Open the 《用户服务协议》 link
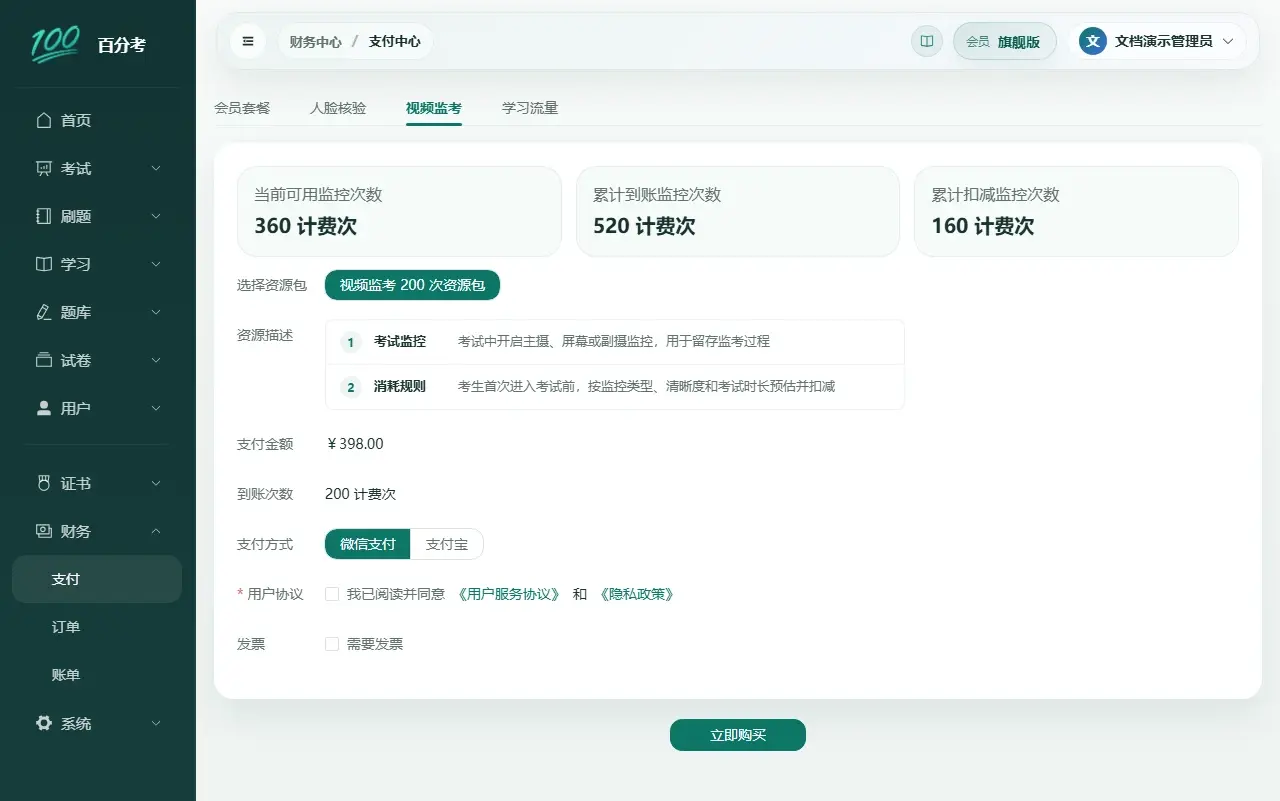1280x801 pixels. click(509, 594)
